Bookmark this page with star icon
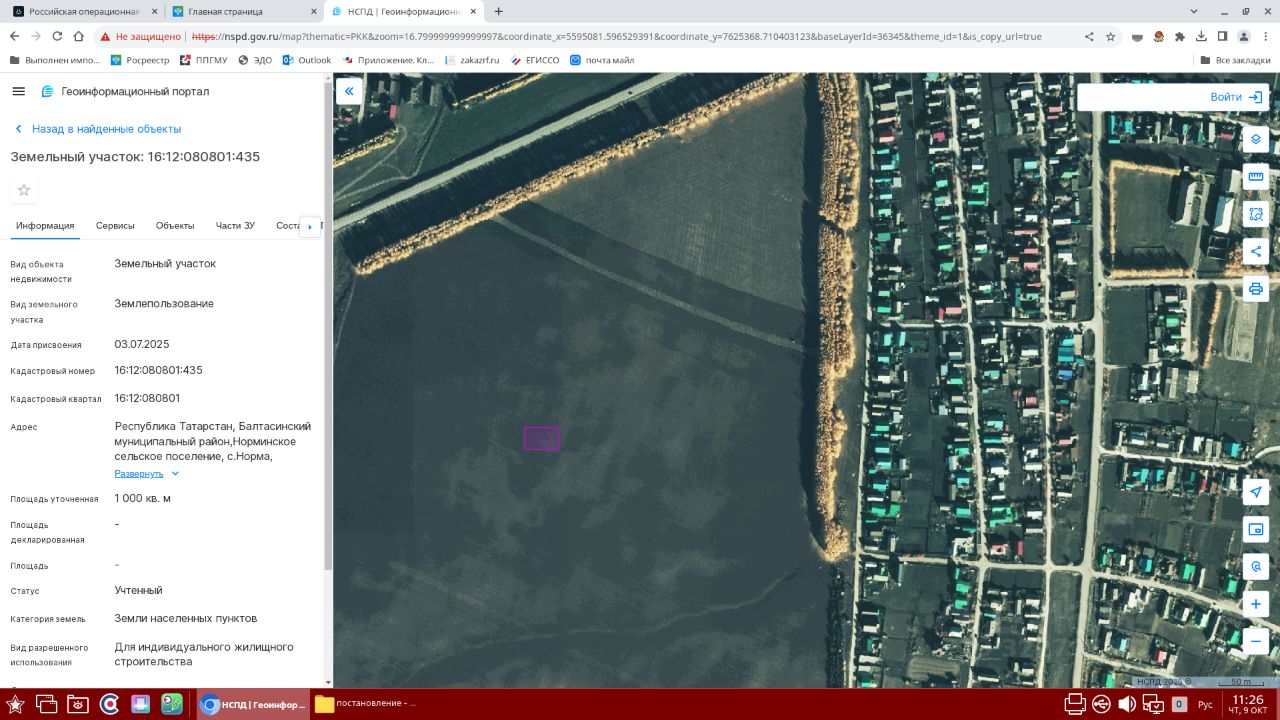The height and width of the screenshot is (720, 1280). tap(1110, 36)
